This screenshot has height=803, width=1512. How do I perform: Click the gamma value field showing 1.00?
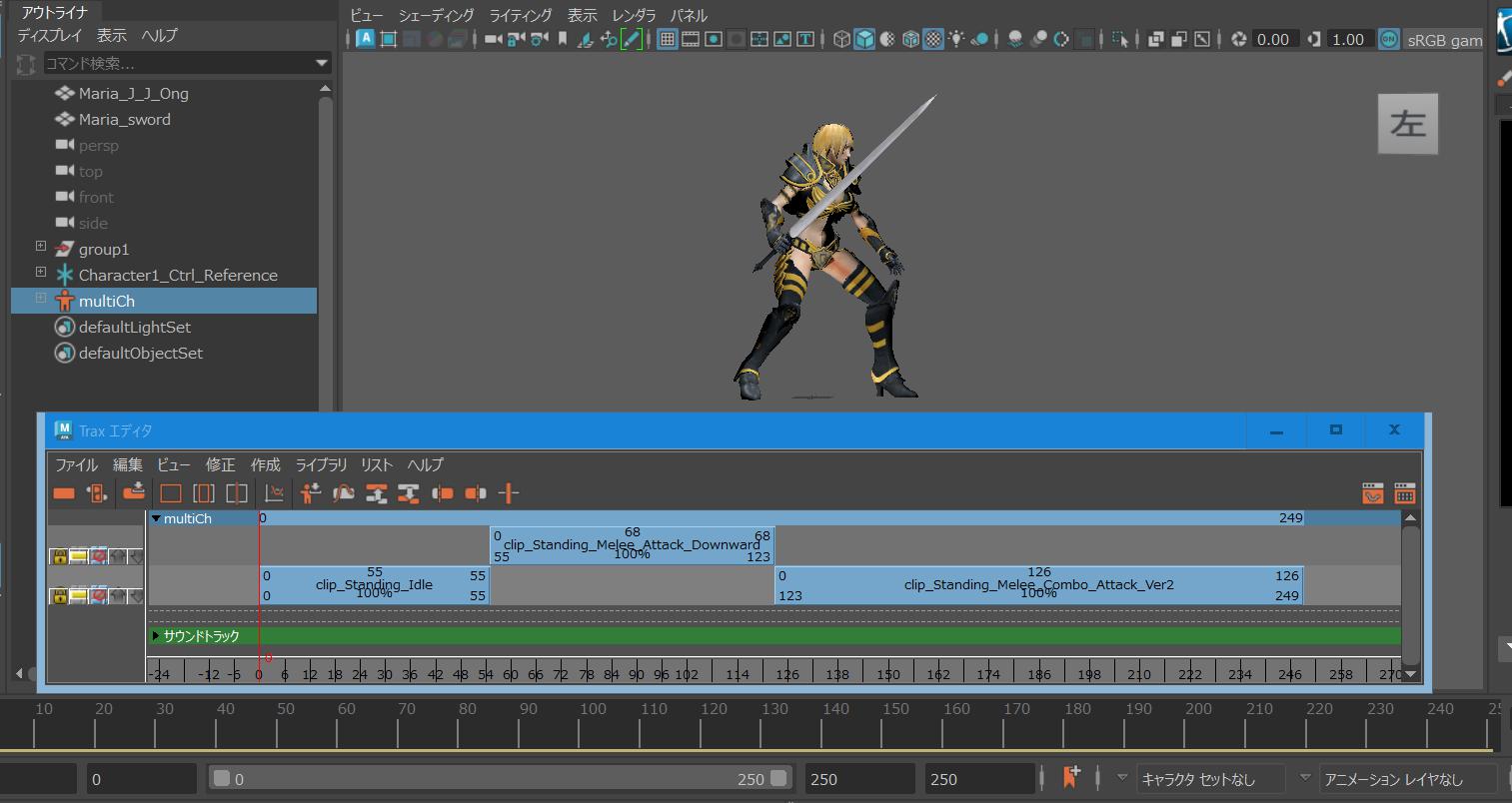(1350, 39)
